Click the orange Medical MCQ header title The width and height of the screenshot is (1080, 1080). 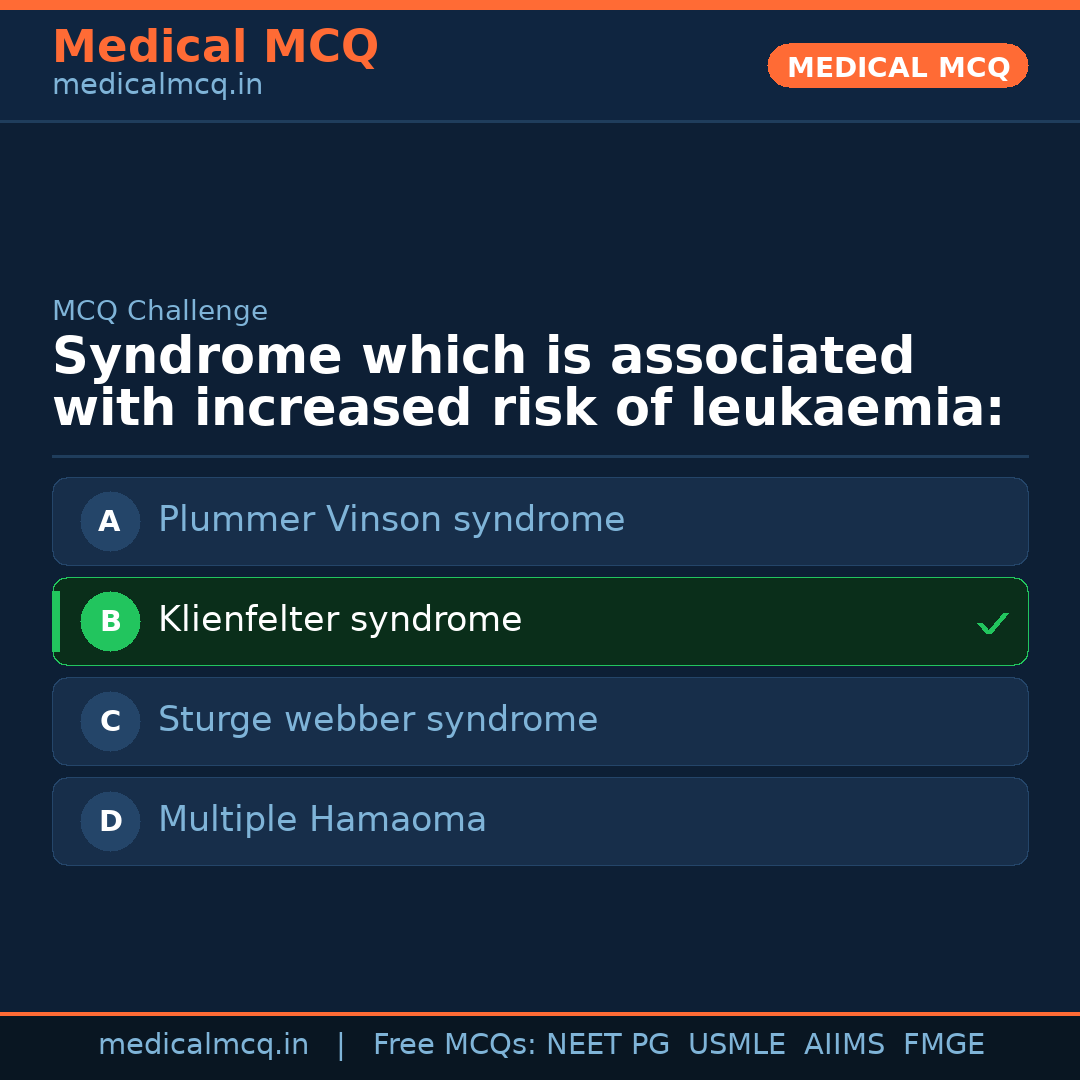tap(215, 47)
